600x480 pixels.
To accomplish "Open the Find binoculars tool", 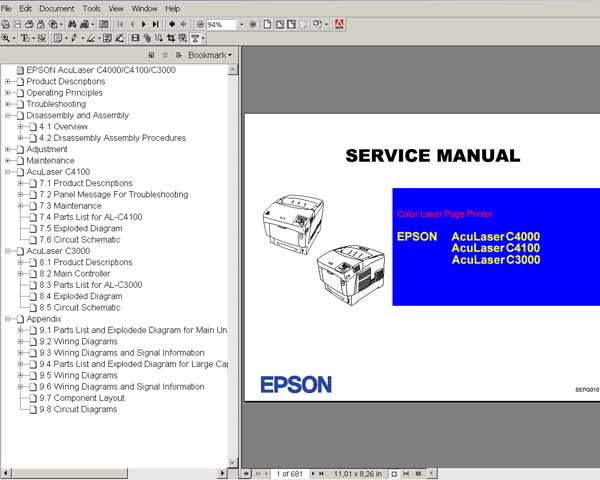I will pos(72,24).
